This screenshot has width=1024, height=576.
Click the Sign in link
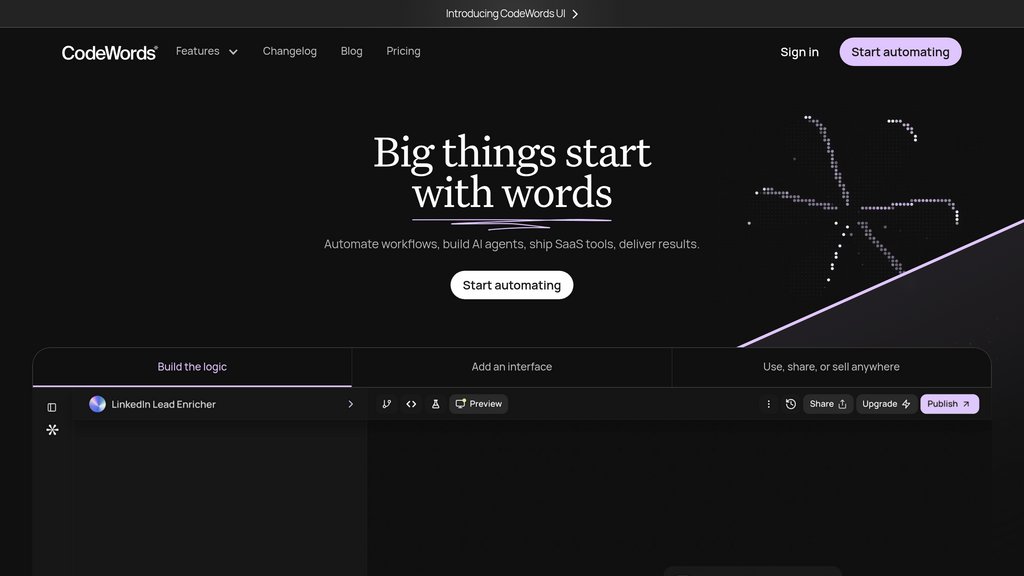[799, 52]
